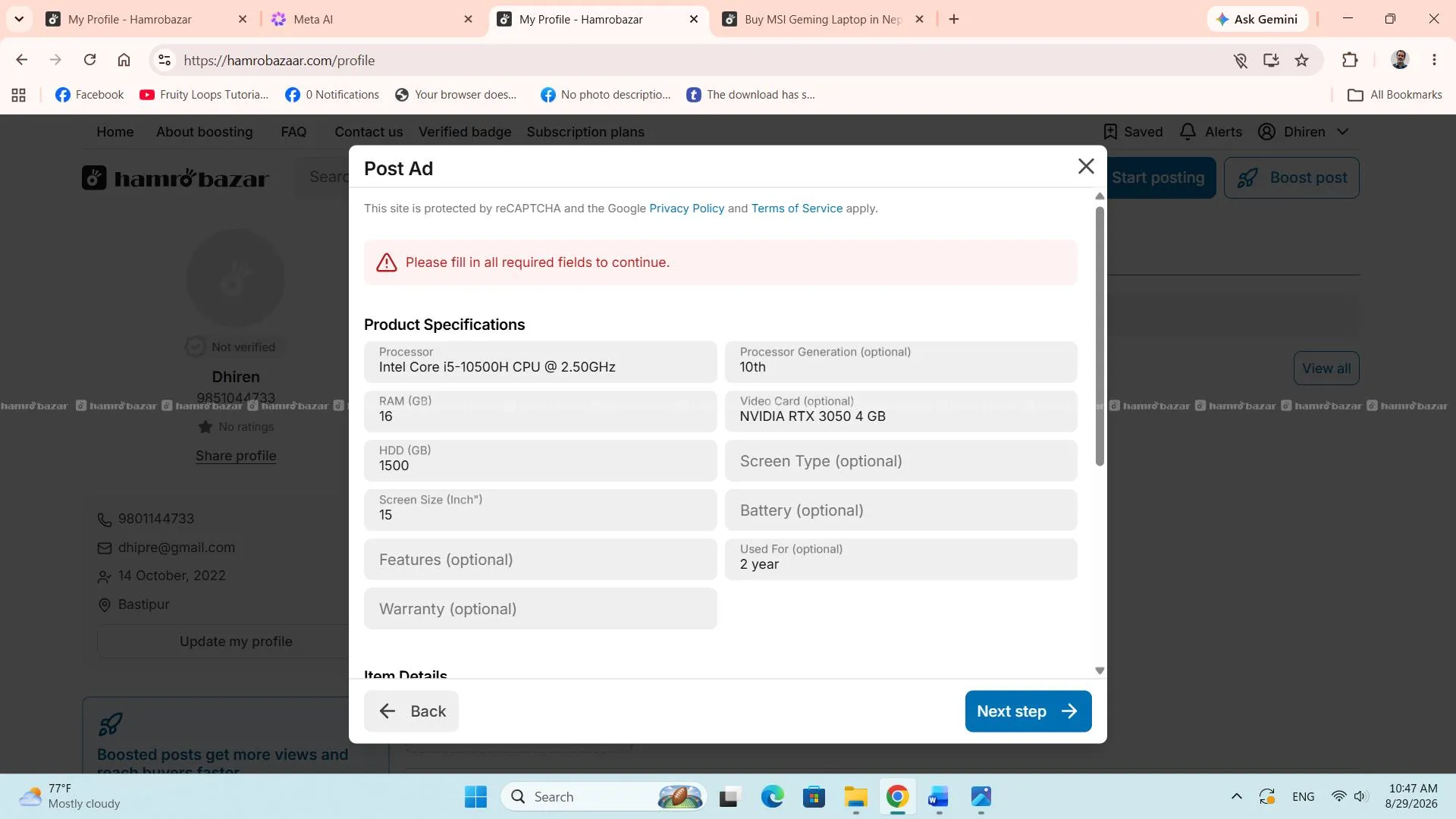The image size is (1456, 819).
Task: Edit the Processor Generation field
Action: point(901,362)
